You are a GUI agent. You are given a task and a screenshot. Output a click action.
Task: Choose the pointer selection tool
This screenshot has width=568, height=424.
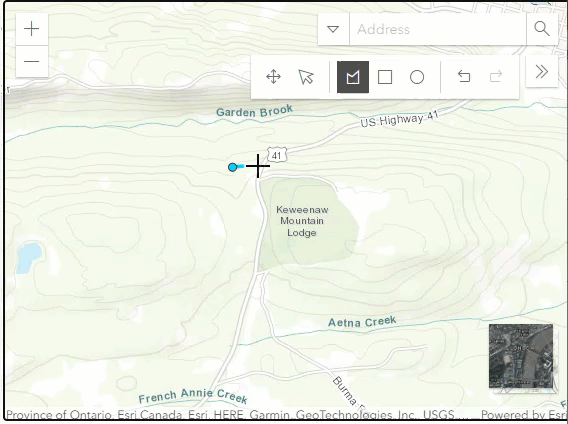coord(306,77)
